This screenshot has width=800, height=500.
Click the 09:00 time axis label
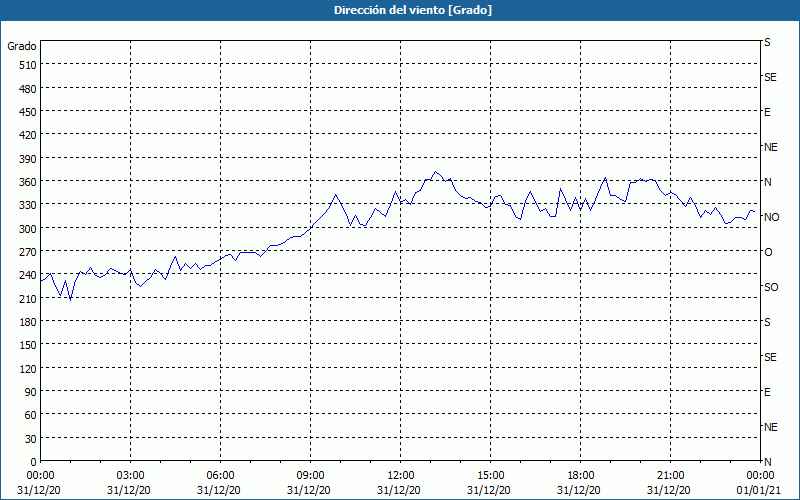[x=311, y=476]
